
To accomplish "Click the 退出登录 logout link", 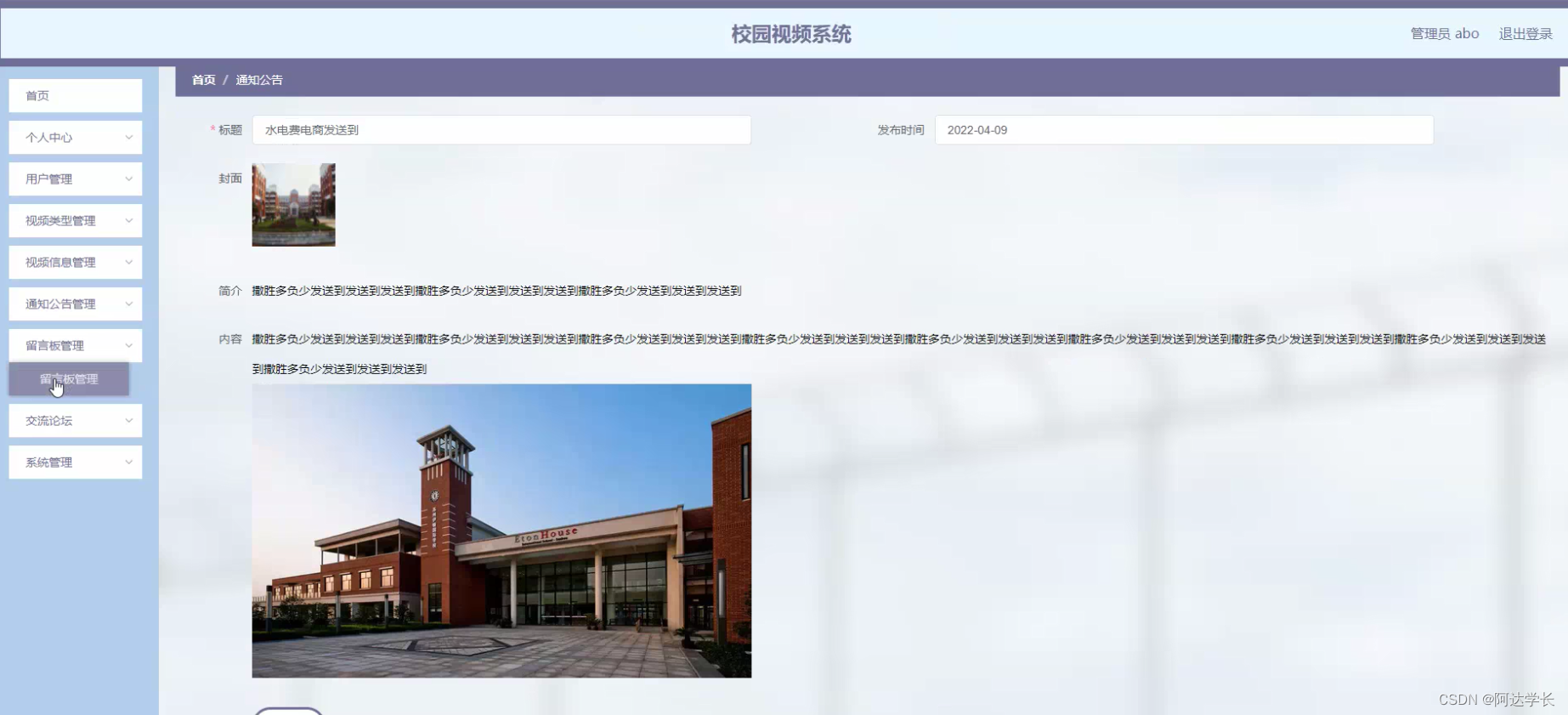I will click(x=1526, y=34).
